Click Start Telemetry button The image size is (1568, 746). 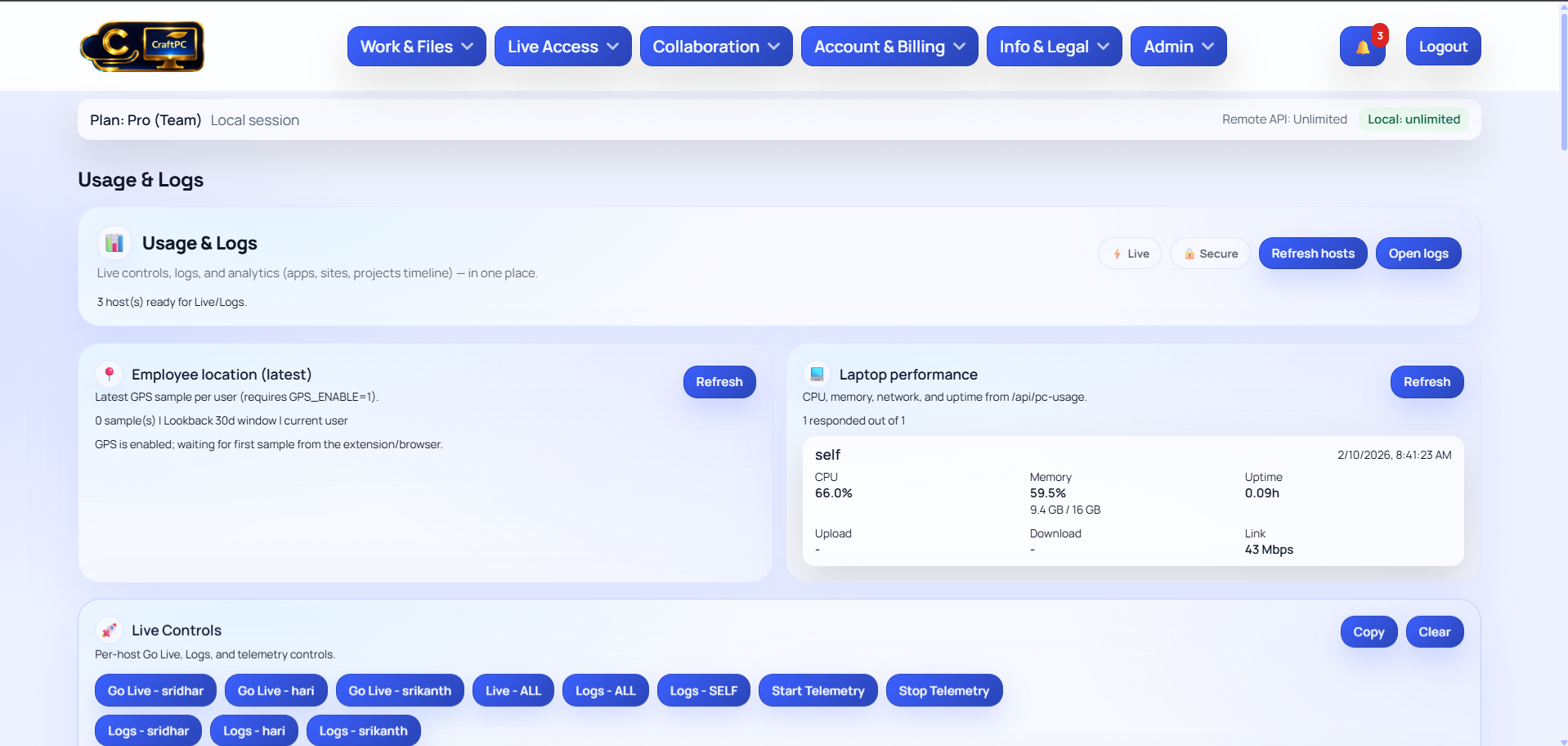click(x=818, y=690)
